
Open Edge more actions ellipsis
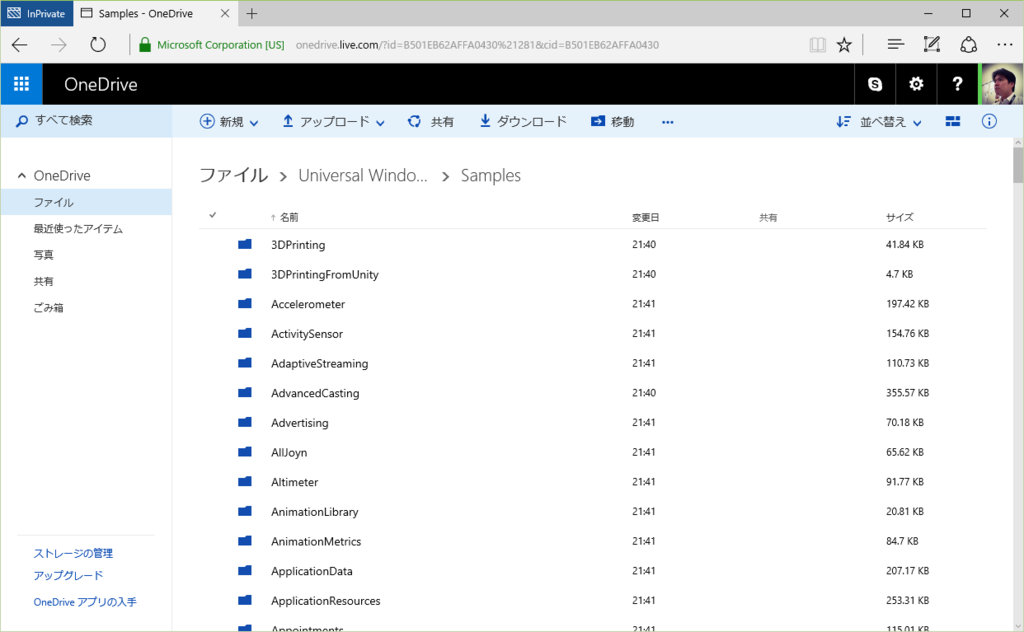1004,45
